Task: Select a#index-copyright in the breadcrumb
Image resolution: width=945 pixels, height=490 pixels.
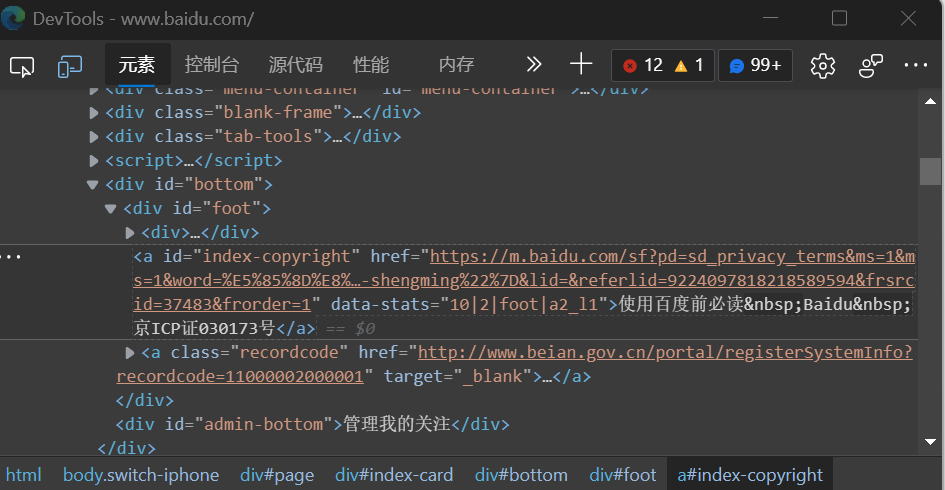Action: coord(750,475)
